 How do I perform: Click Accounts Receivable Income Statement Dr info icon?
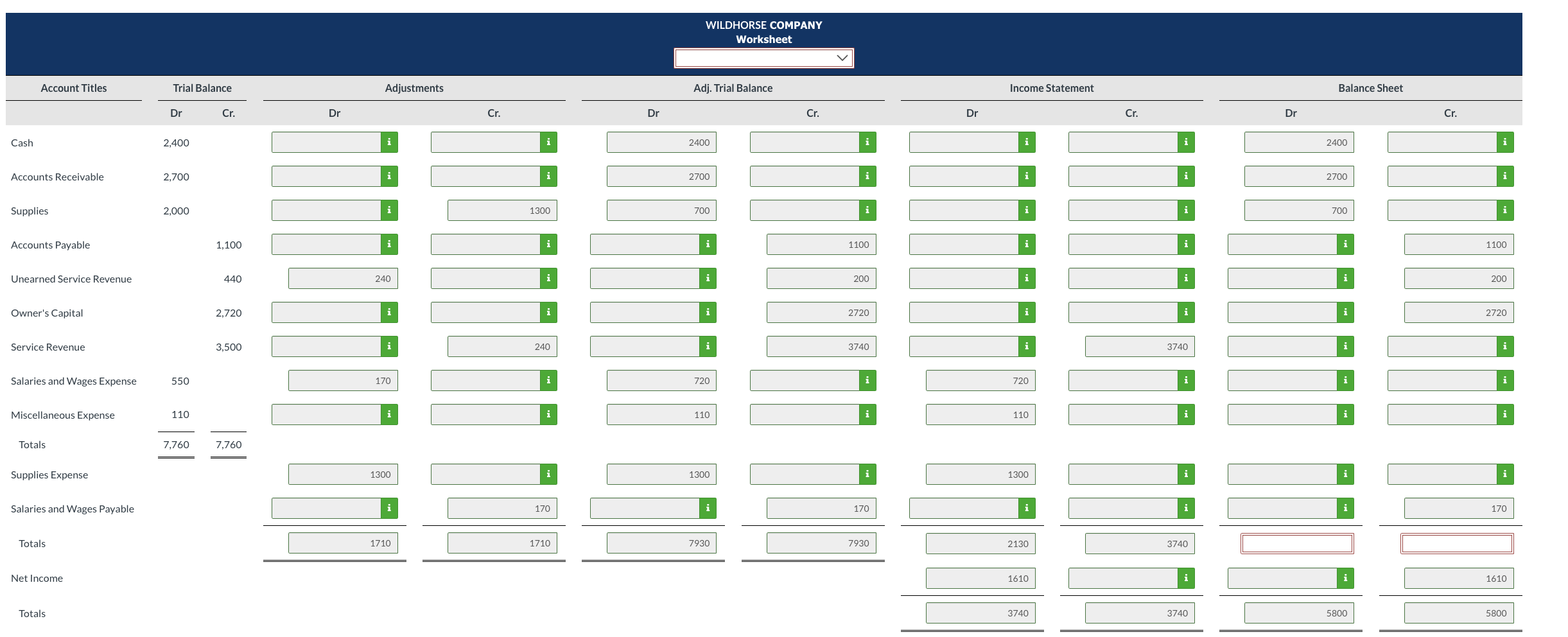click(1027, 176)
